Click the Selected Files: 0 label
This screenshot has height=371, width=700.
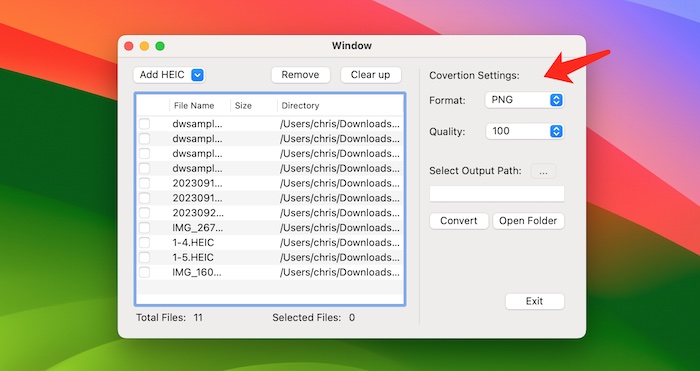pos(314,318)
